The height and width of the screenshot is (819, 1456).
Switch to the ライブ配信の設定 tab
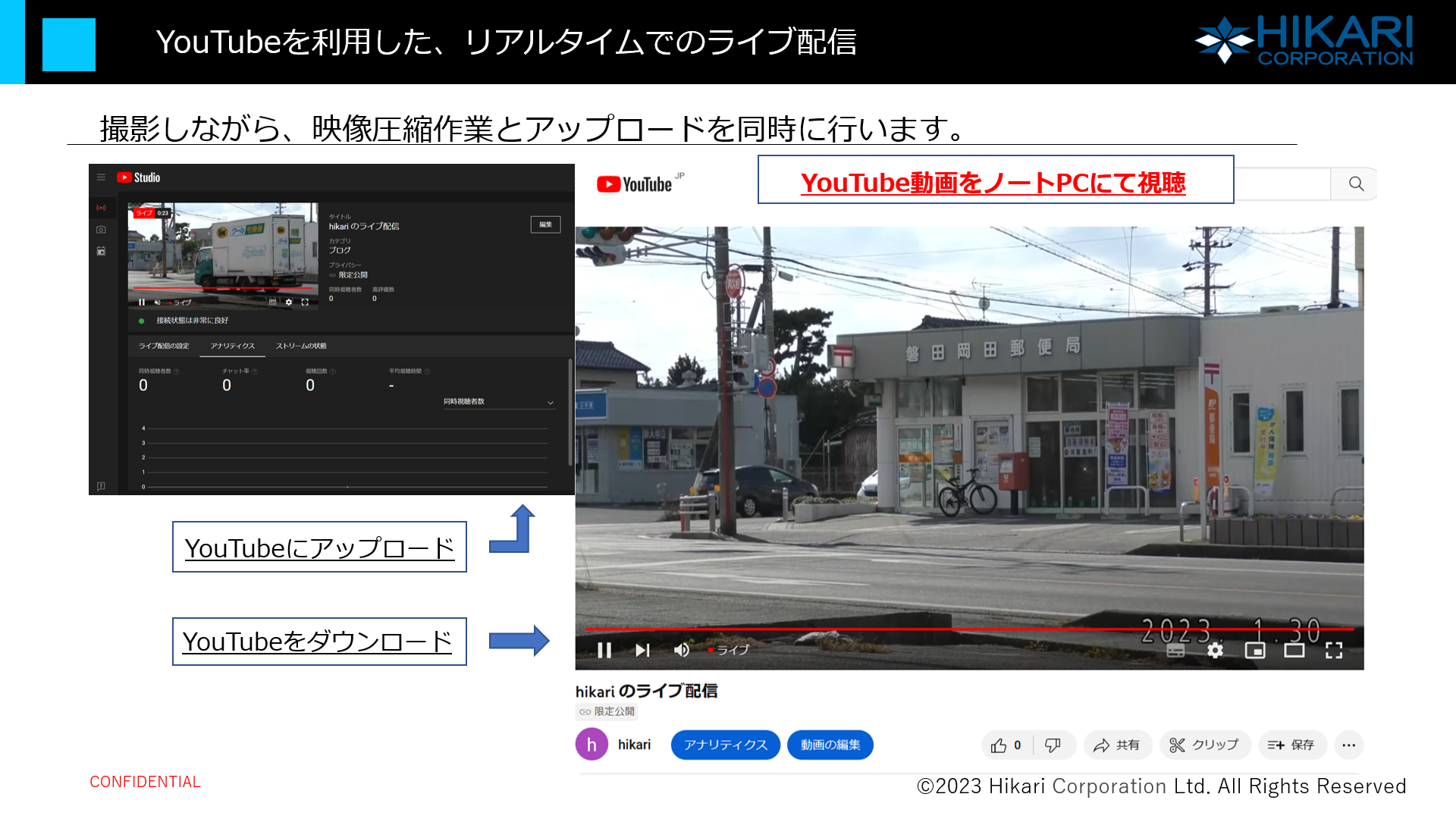point(164,346)
